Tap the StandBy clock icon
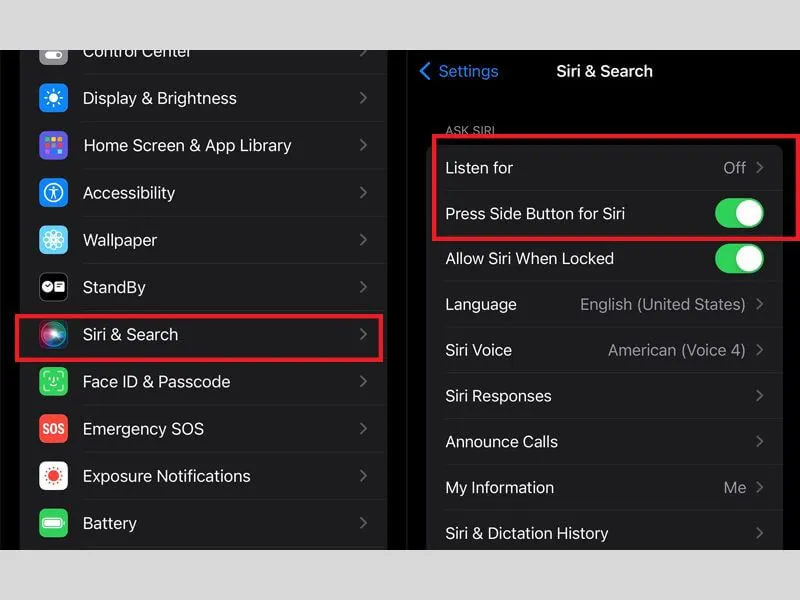The width and height of the screenshot is (800, 600). pyautogui.click(x=54, y=287)
